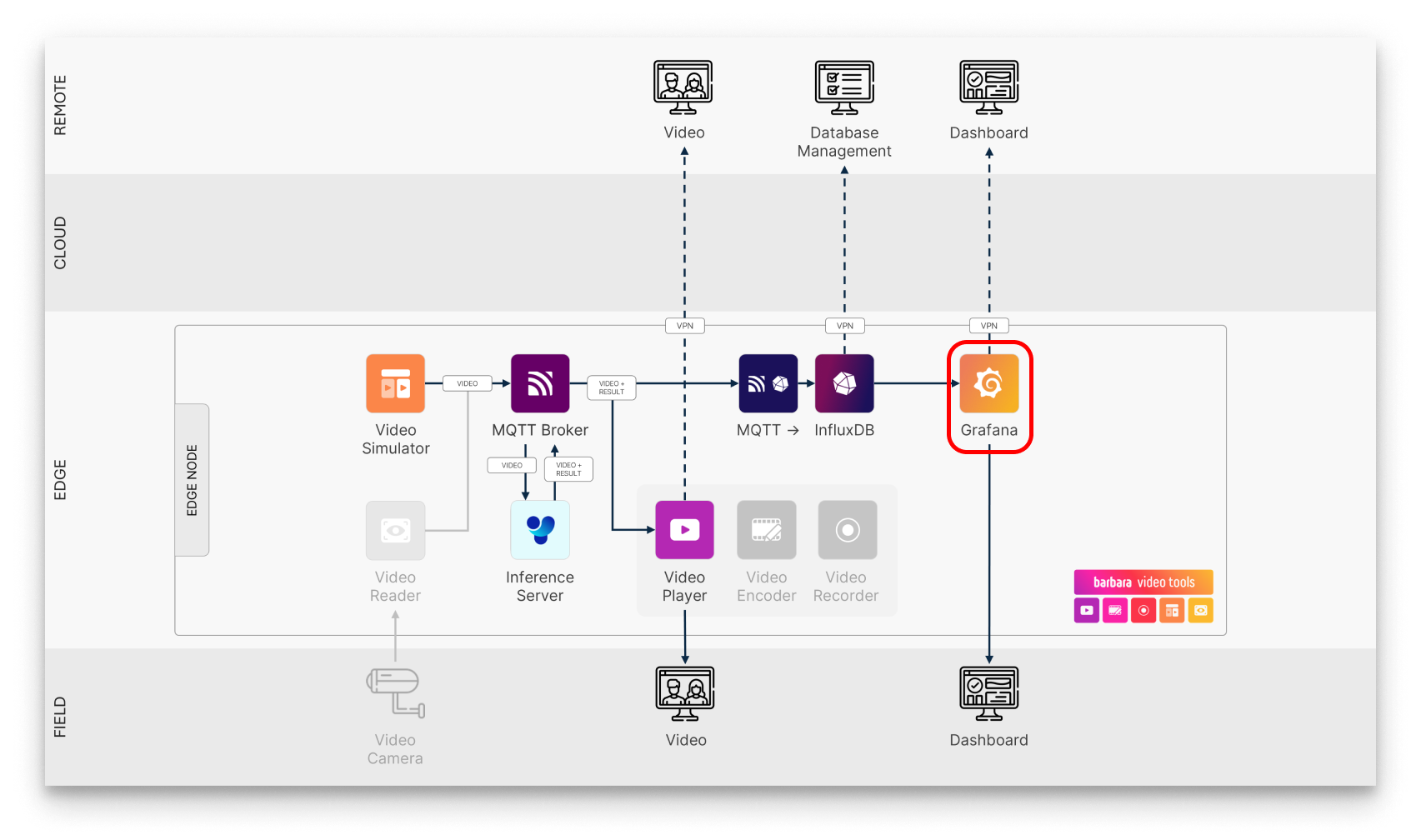The image size is (1421, 840).
Task: Open the VIDEO + RESULT label
Action: pyautogui.click(x=611, y=387)
